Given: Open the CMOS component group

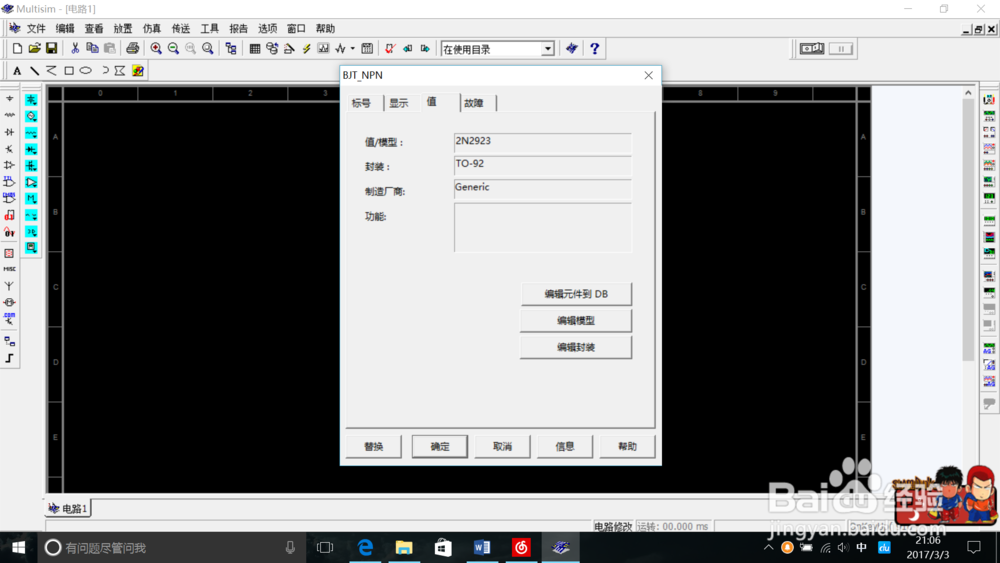Looking at the screenshot, I should (10, 198).
